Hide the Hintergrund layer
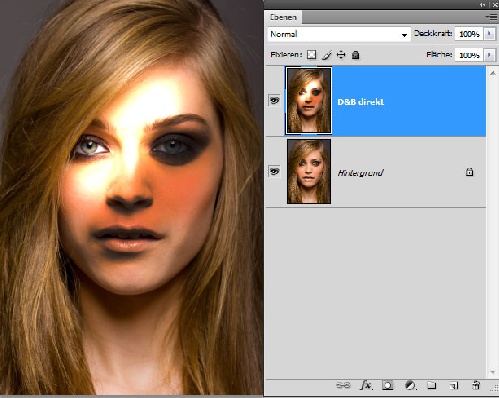This screenshot has height=398, width=499. coord(274,171)
